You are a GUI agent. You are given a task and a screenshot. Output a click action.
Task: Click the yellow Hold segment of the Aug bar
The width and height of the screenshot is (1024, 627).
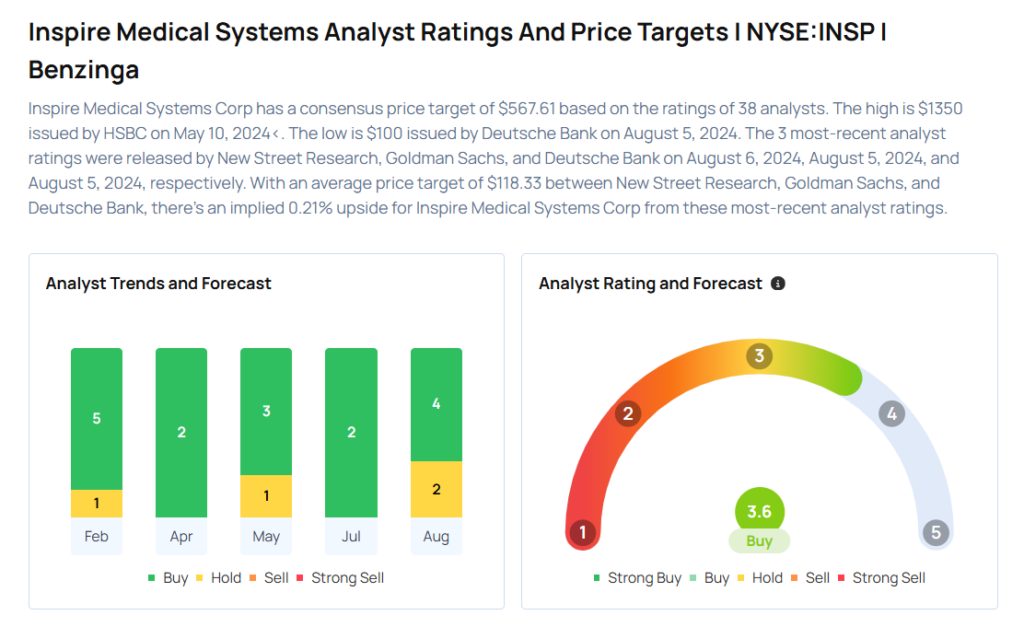436,489
